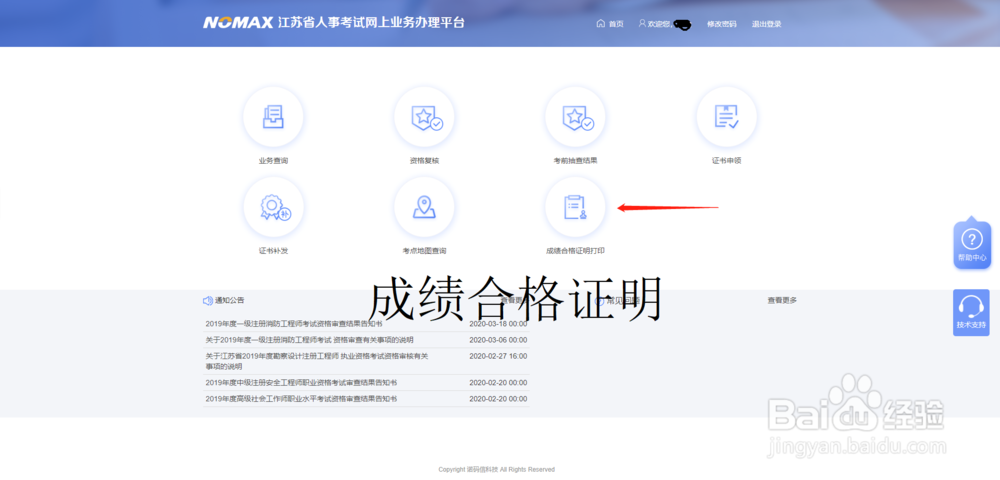The width and height of the screenshot is (1000, 480).
Task: Click the speaker icon beside 通知公告
Action: pos(208,300)
